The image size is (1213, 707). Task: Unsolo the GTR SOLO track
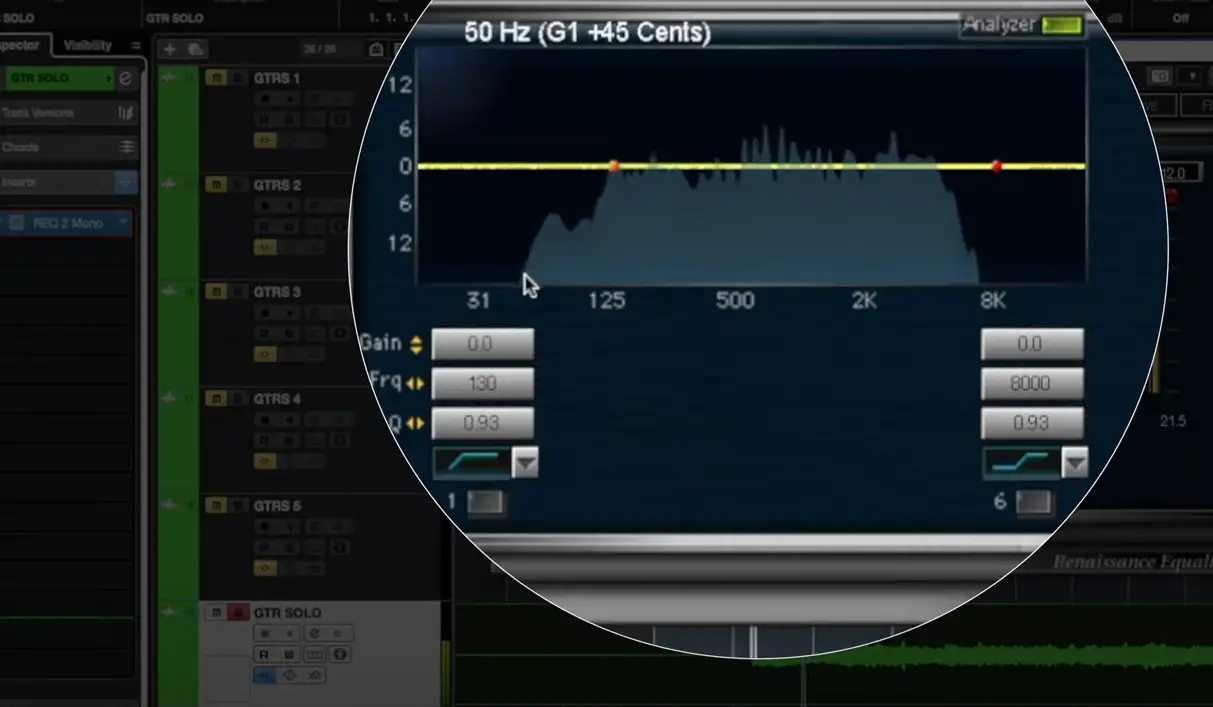(x=239, y=613)
